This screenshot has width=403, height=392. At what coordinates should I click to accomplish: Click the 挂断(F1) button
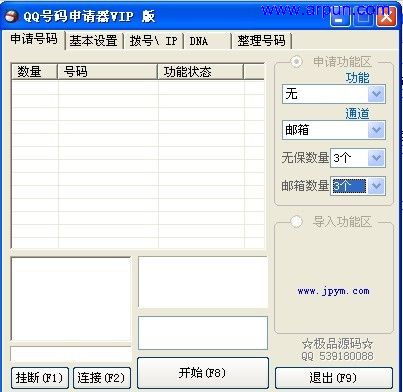pyautogui.click(x=40, y=378)
